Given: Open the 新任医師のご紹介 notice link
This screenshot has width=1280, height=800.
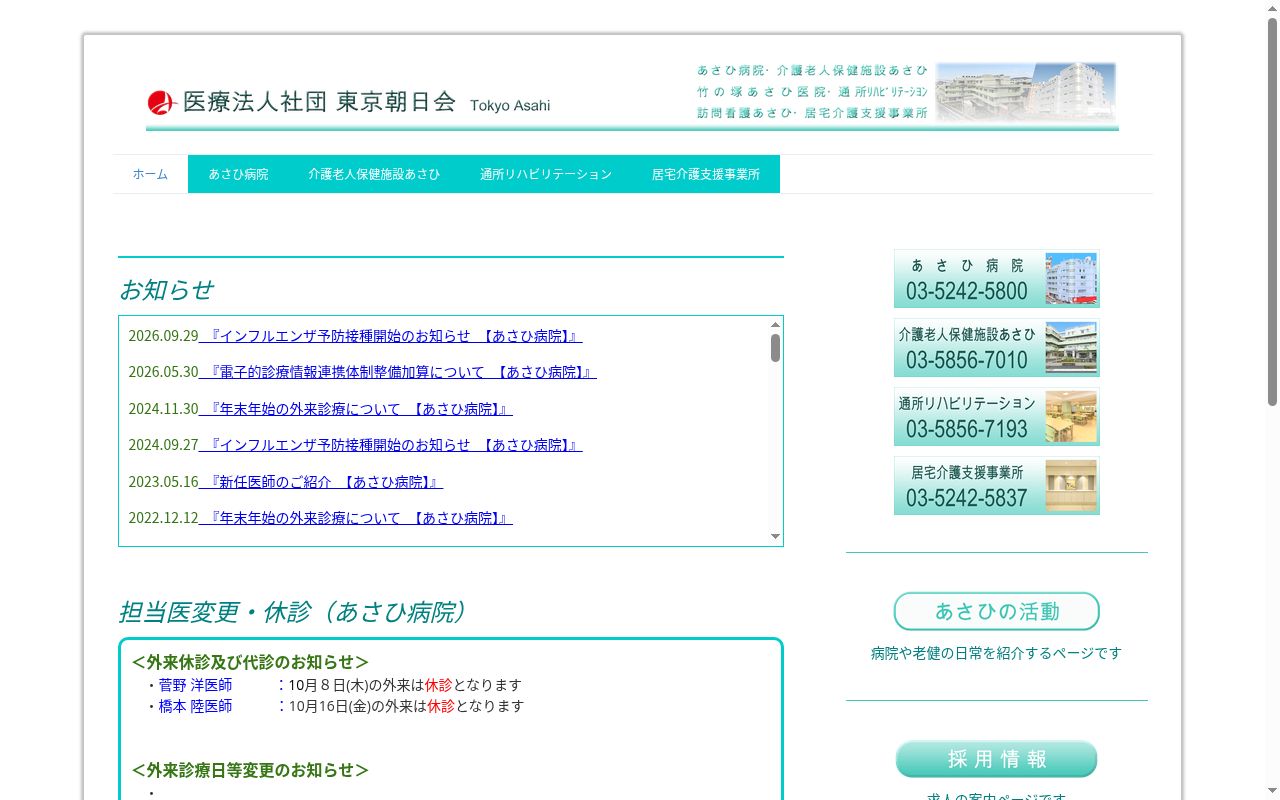Looking at the screenshot, I should pyautogui.click(x=320, y=482).
